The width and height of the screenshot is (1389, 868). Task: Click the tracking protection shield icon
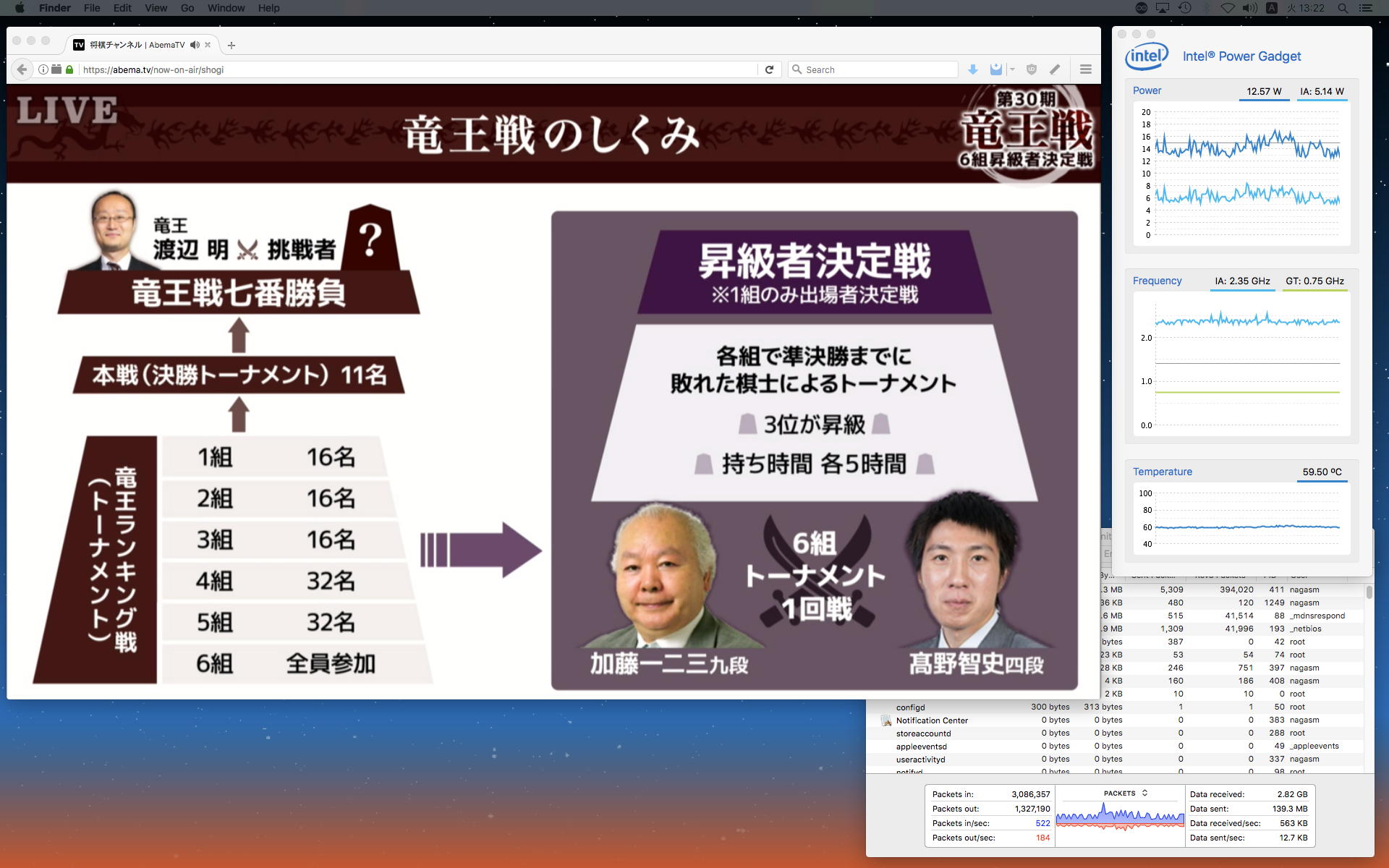[x=1032, y=69]
